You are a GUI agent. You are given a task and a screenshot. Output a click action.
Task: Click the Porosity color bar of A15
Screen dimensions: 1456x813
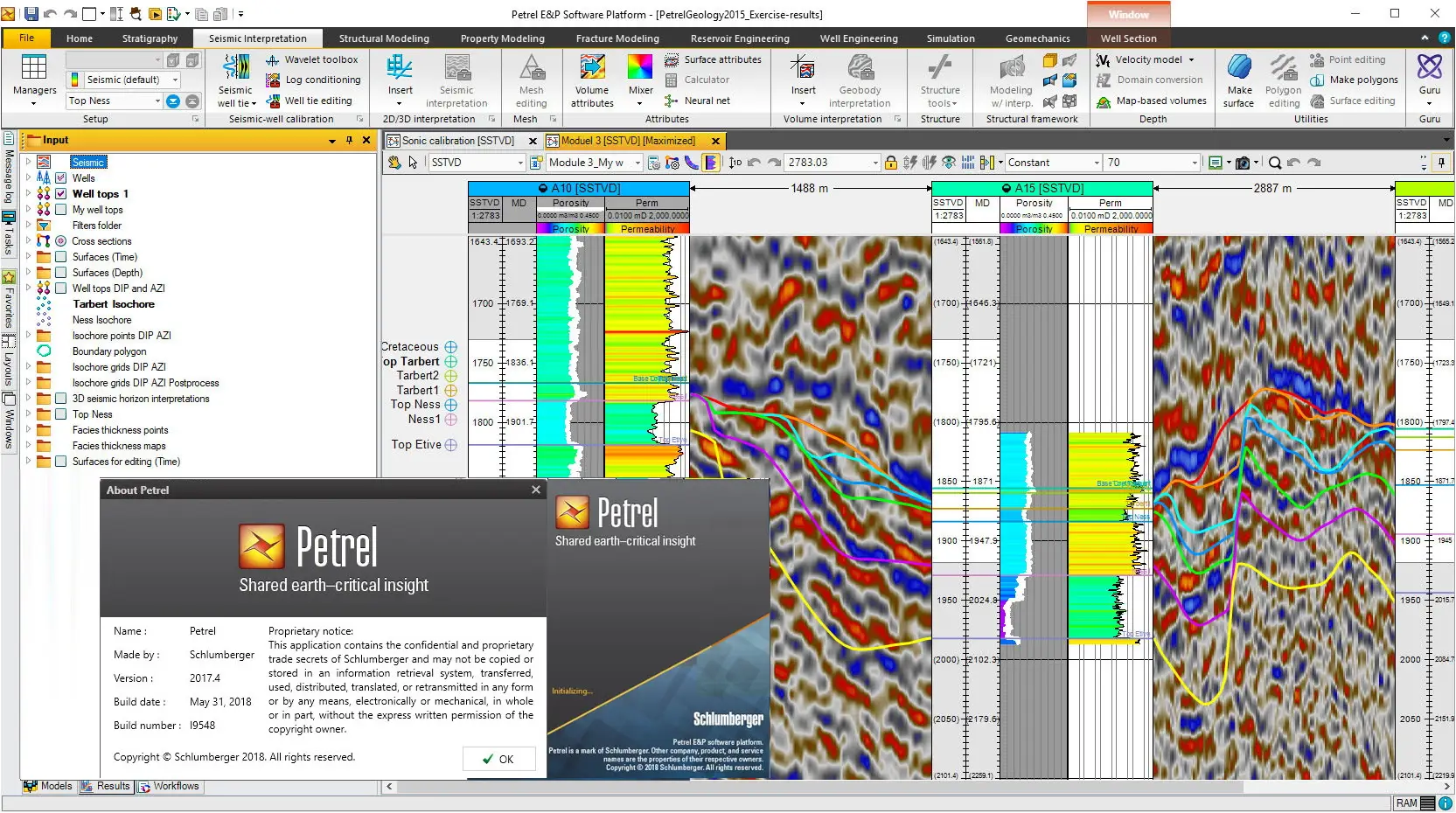coord(1034,229)
